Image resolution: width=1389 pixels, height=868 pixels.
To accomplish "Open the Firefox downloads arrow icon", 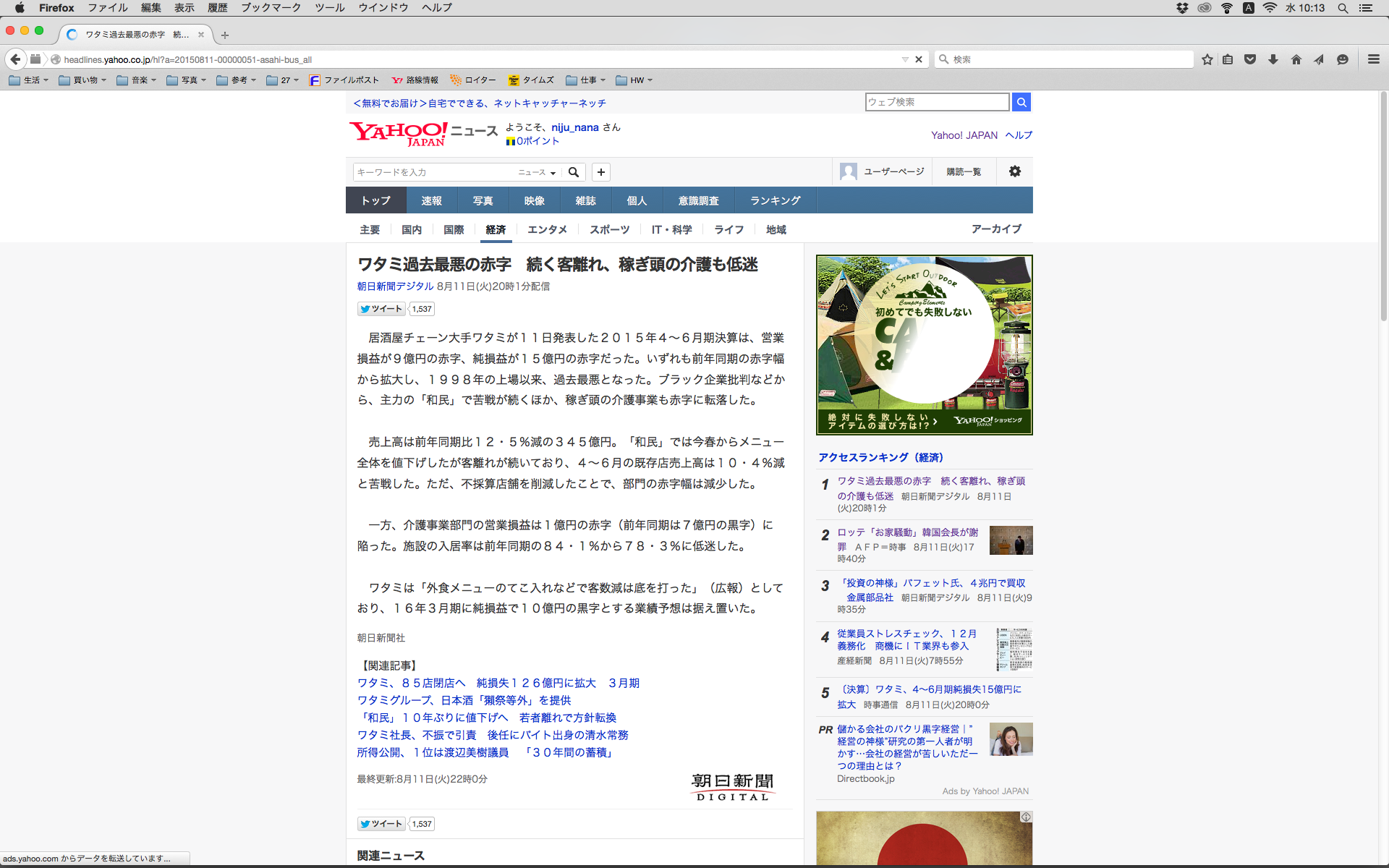I will click(1273, 59).
